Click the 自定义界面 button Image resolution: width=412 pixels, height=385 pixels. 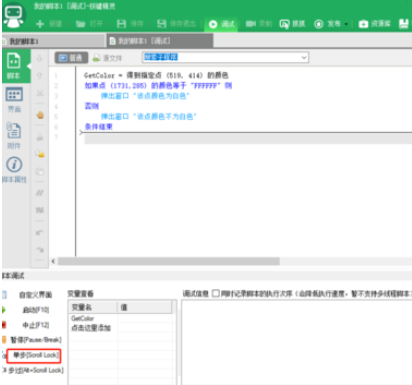tap(35, 295)
